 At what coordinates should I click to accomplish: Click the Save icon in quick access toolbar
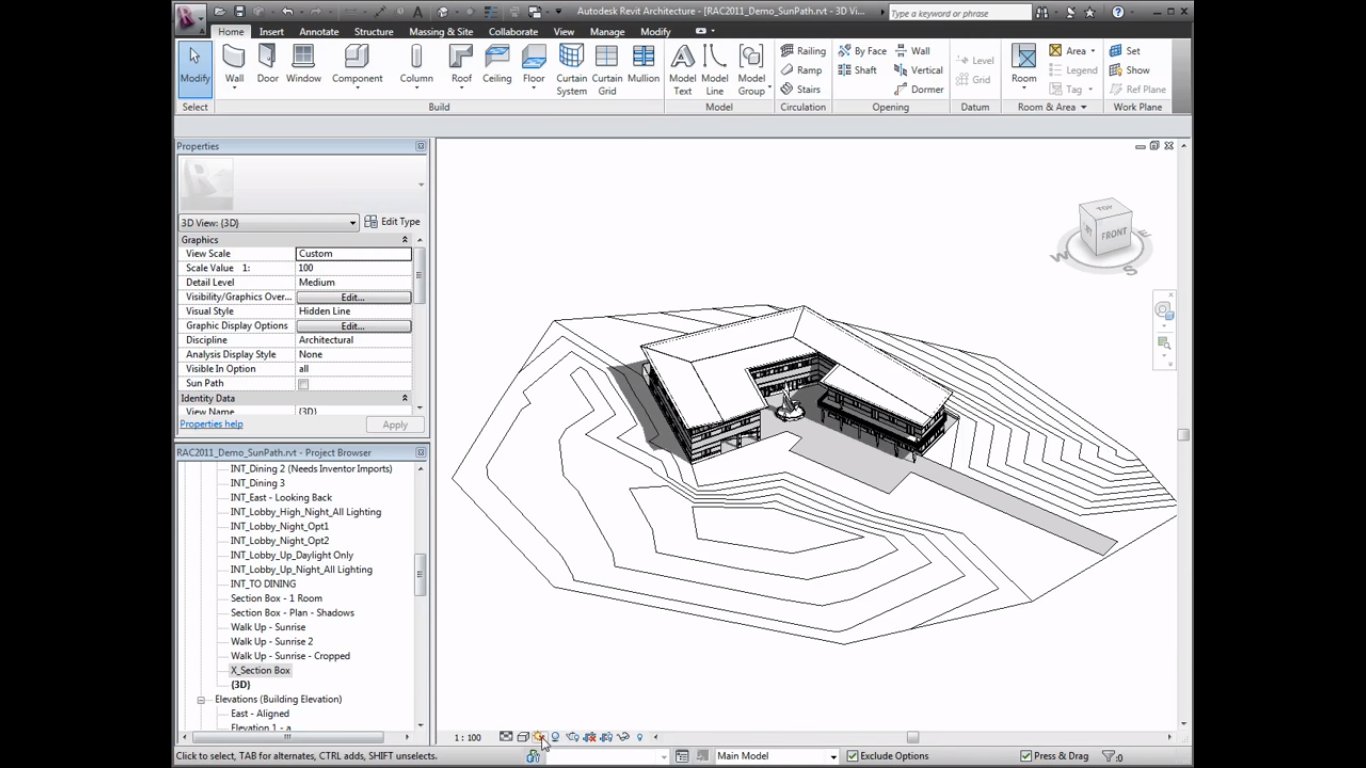(240, 12)
